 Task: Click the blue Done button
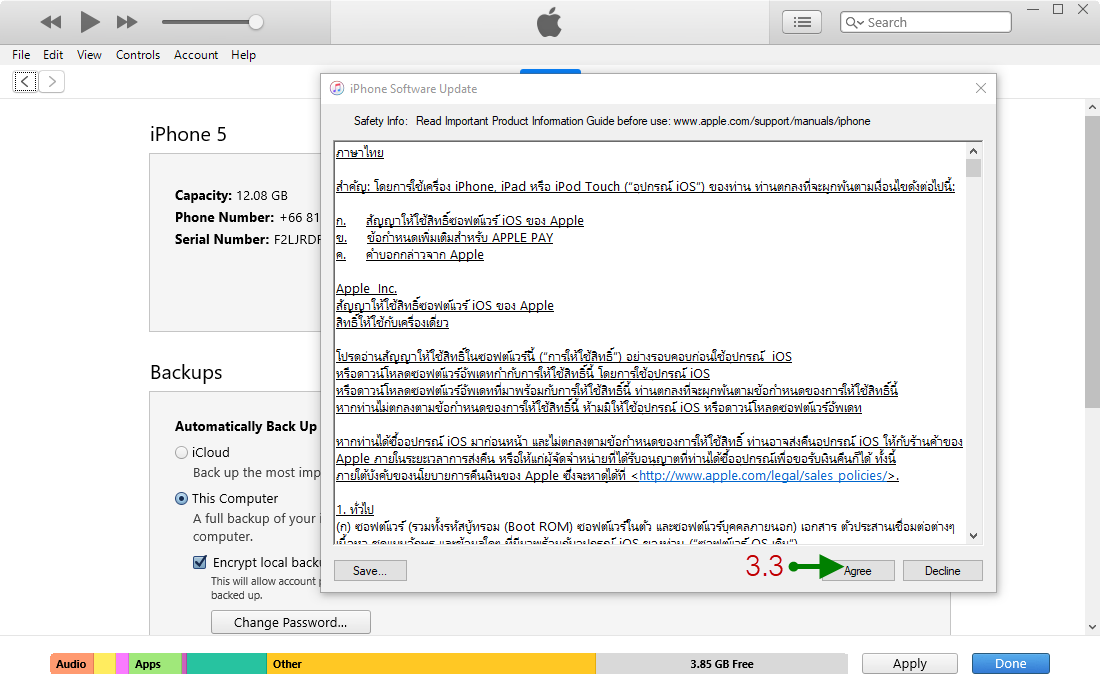pos(1010,664)
